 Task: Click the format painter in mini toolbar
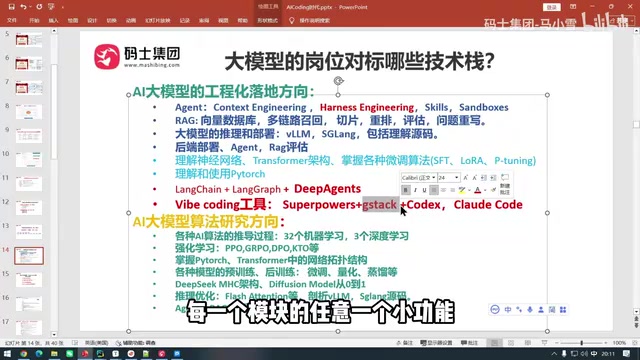493,190
